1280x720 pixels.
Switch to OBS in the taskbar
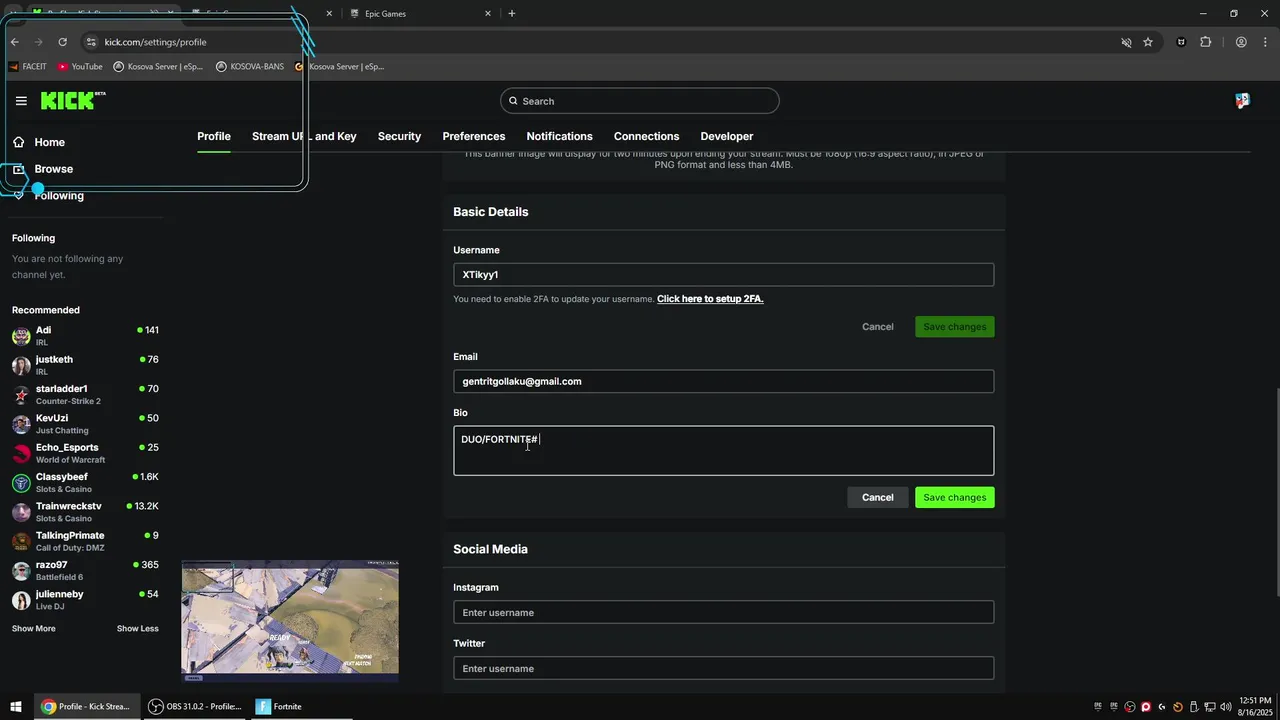[x=195, y=707]
